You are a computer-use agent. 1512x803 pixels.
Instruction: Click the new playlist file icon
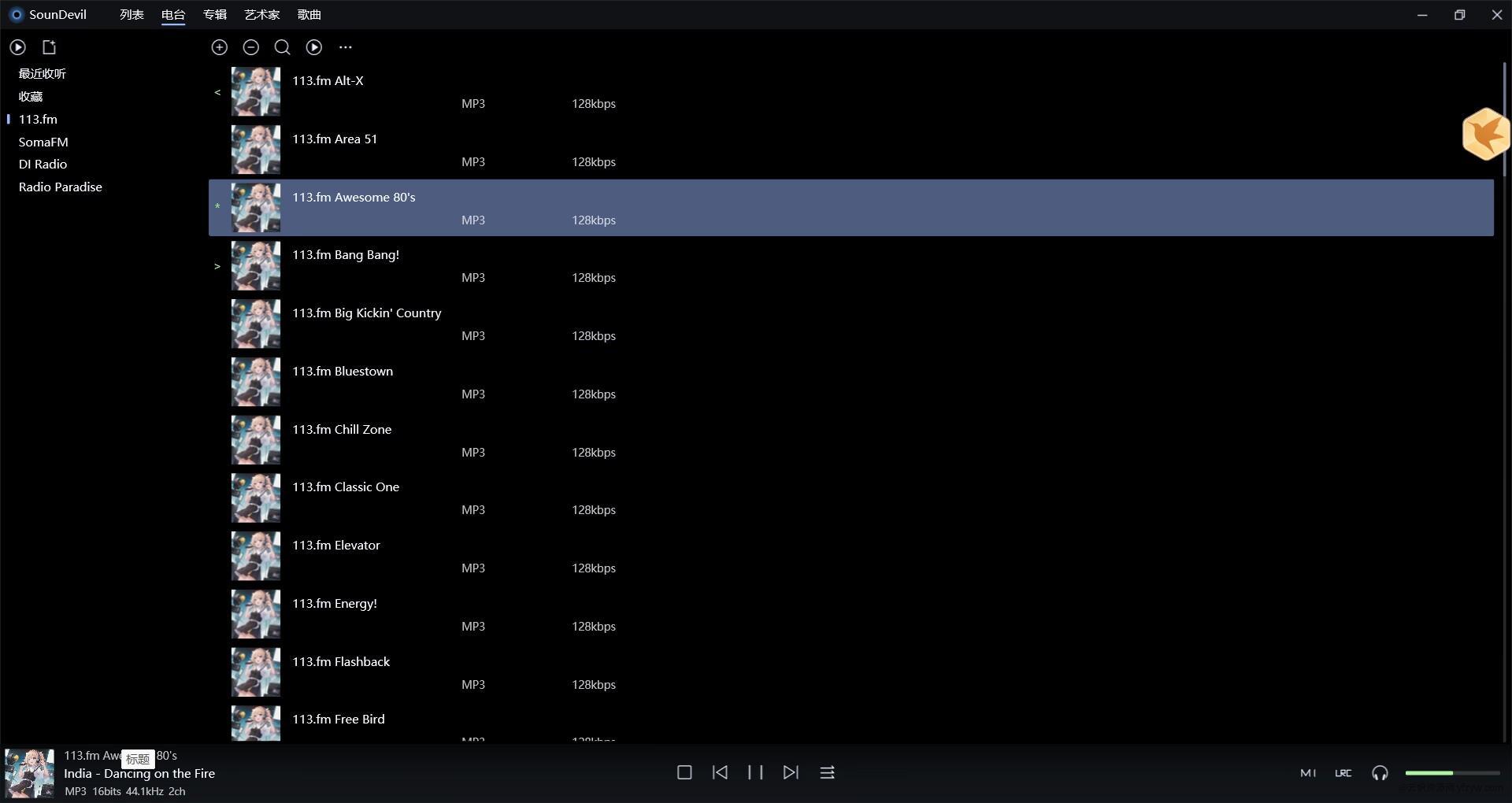pos(49,47)
